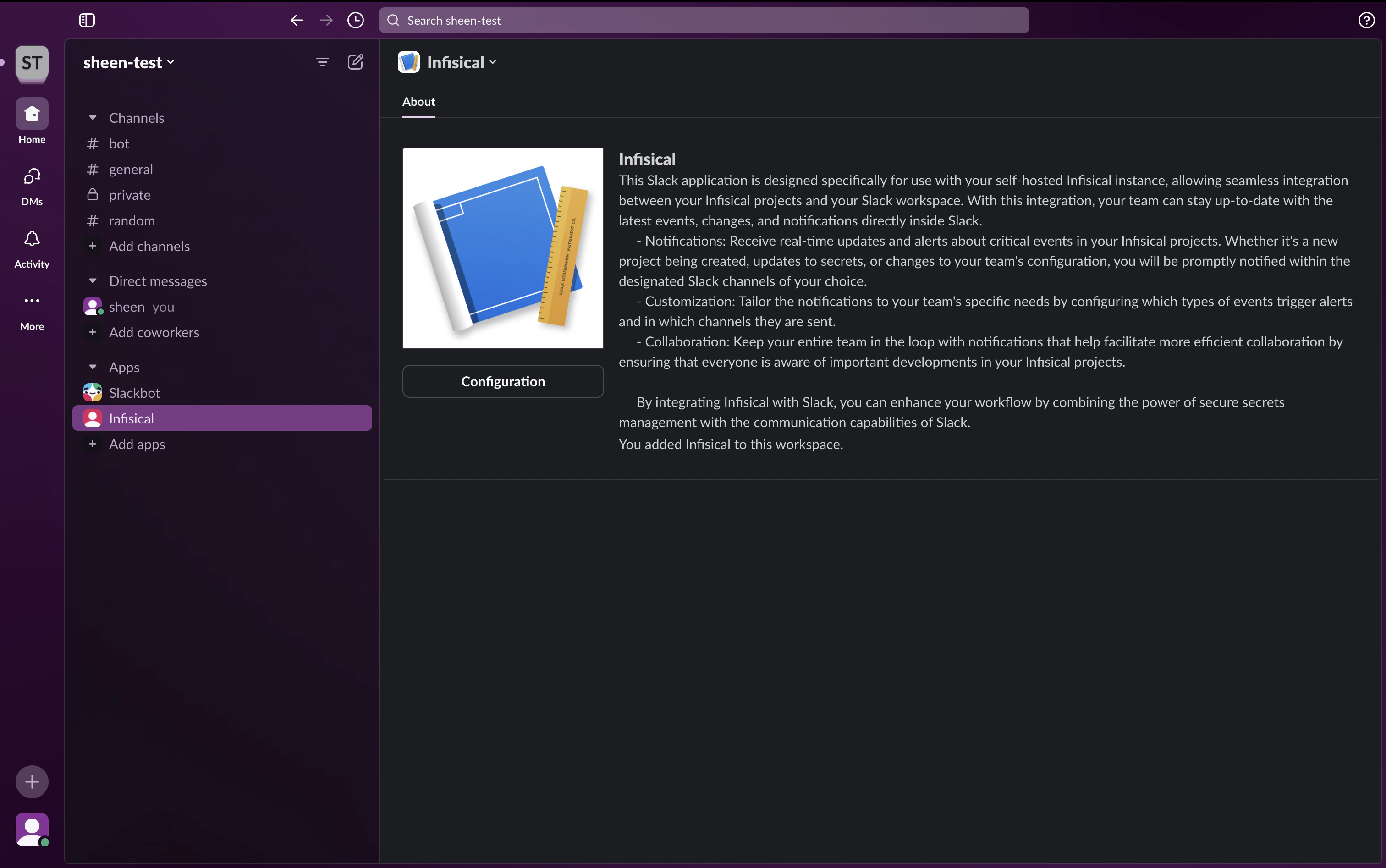Viewport: 1386px width, 868px height.
Task: Switch to the About tab
Action: click(x=418, y=102)
